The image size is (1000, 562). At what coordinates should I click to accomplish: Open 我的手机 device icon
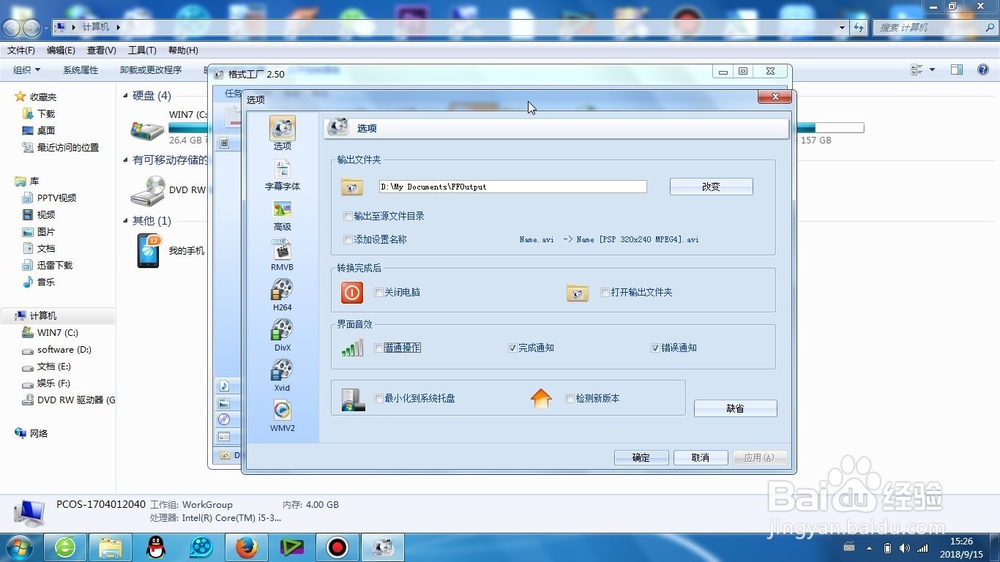pos(148,251)
